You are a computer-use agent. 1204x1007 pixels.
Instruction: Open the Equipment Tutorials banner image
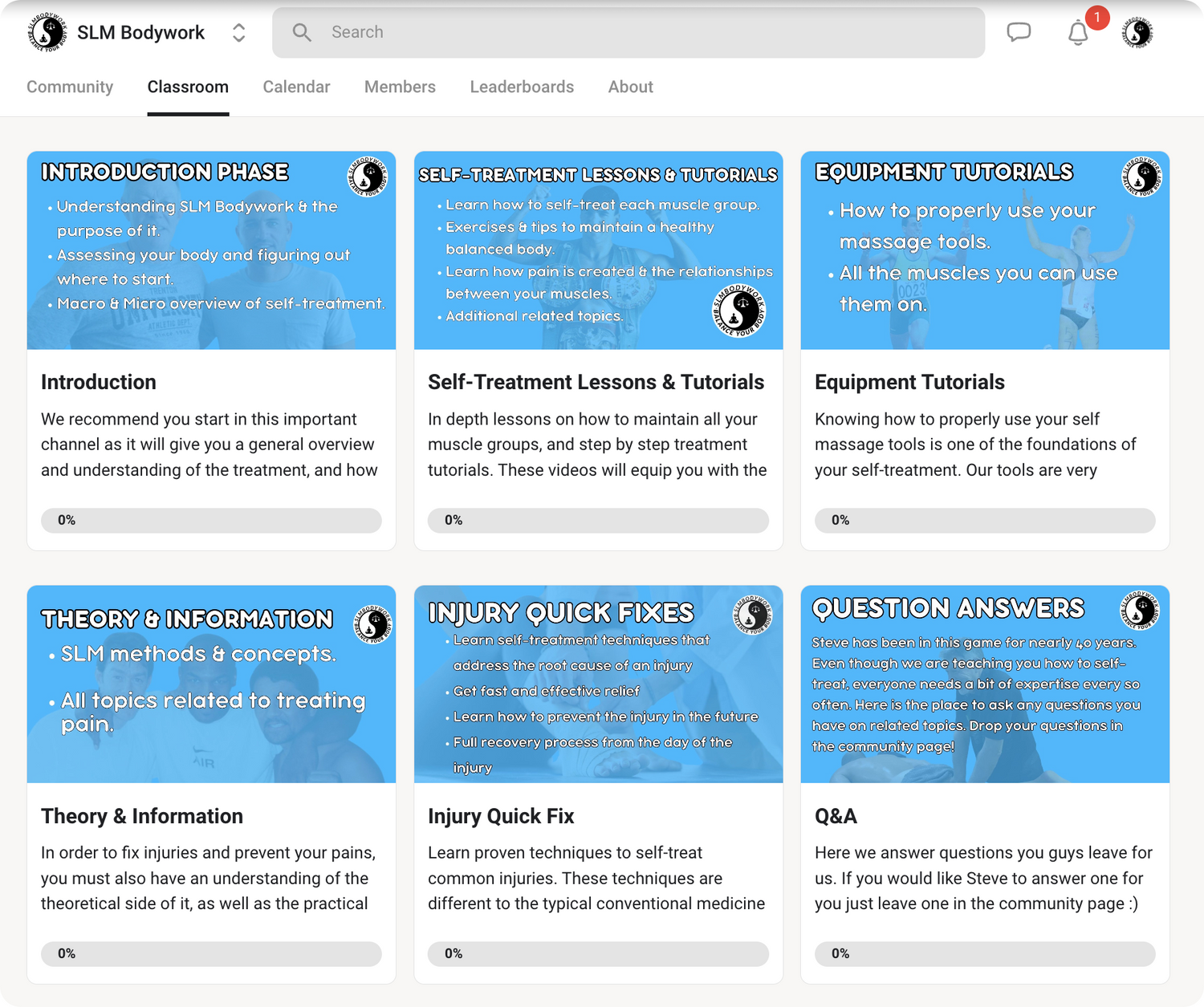[x=985, y=250]
